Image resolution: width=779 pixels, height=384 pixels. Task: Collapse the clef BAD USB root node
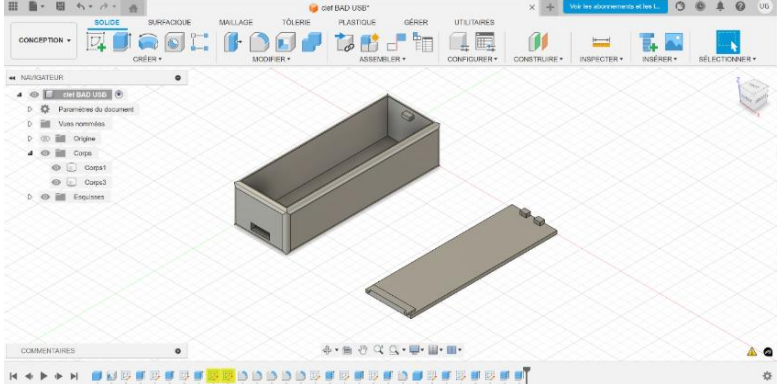click(x=19, y=94)
